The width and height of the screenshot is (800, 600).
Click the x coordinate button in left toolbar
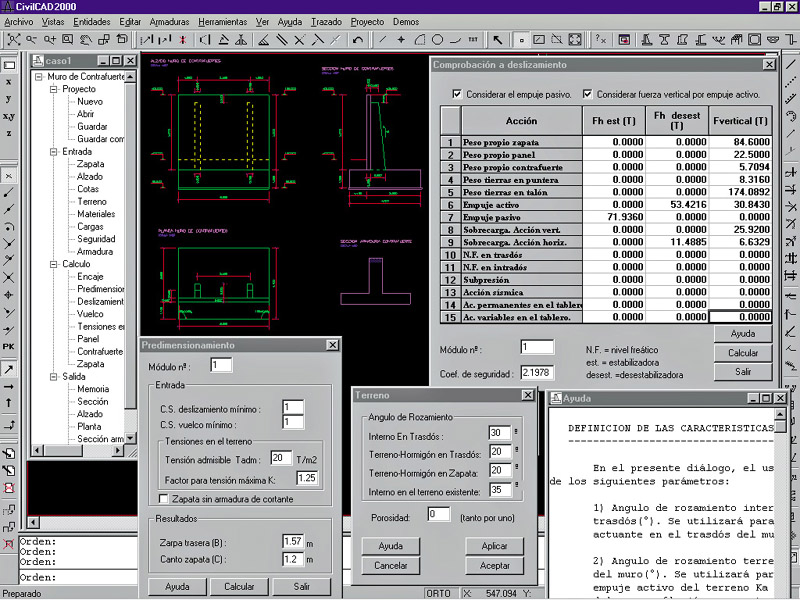tap(9, 82)
